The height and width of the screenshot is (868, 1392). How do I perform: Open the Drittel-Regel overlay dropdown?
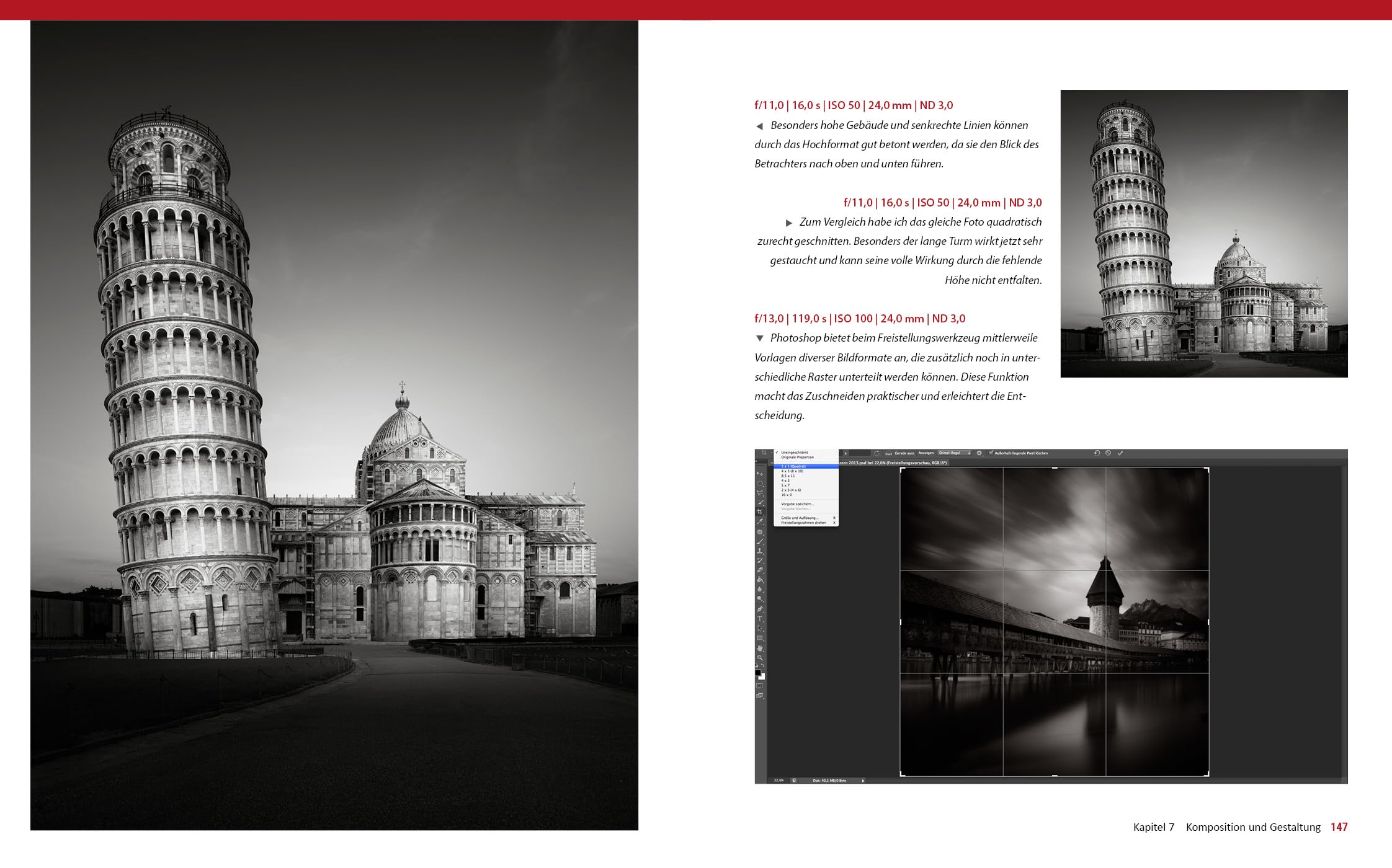(x=955, y=453)
